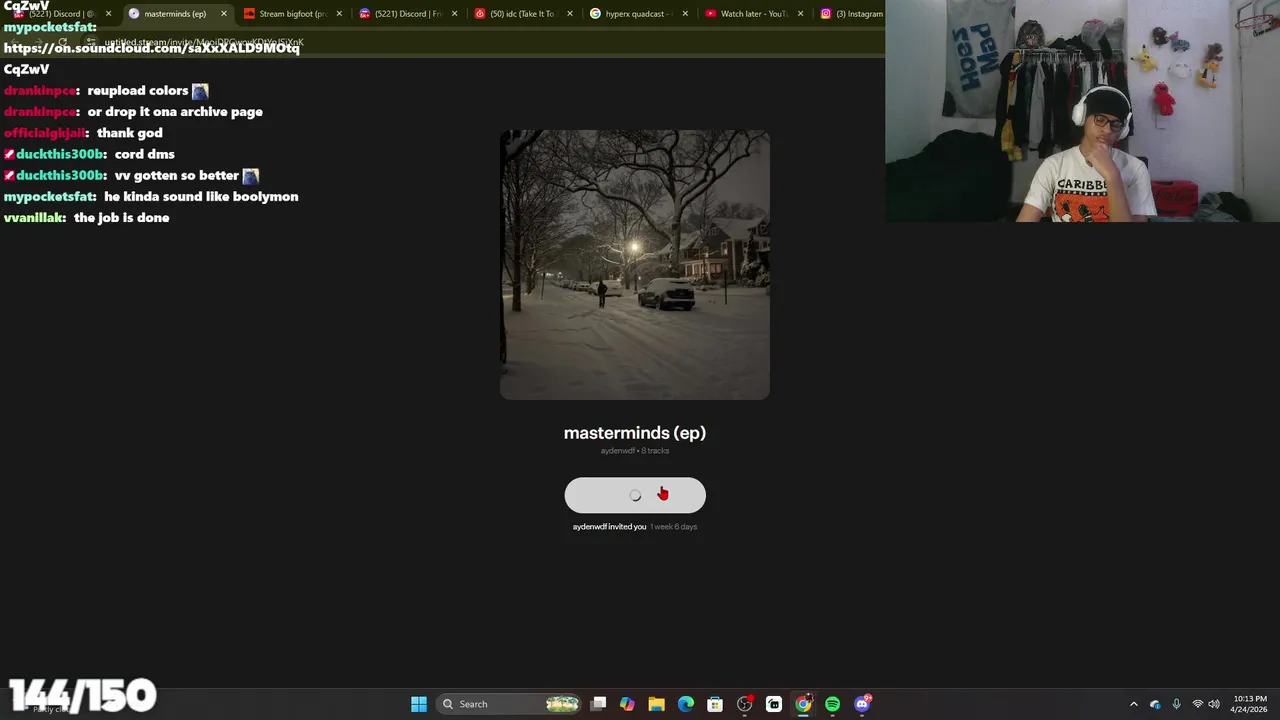
Task: Open OneDrive tray icon
Action: click(x=1155, y=704)
